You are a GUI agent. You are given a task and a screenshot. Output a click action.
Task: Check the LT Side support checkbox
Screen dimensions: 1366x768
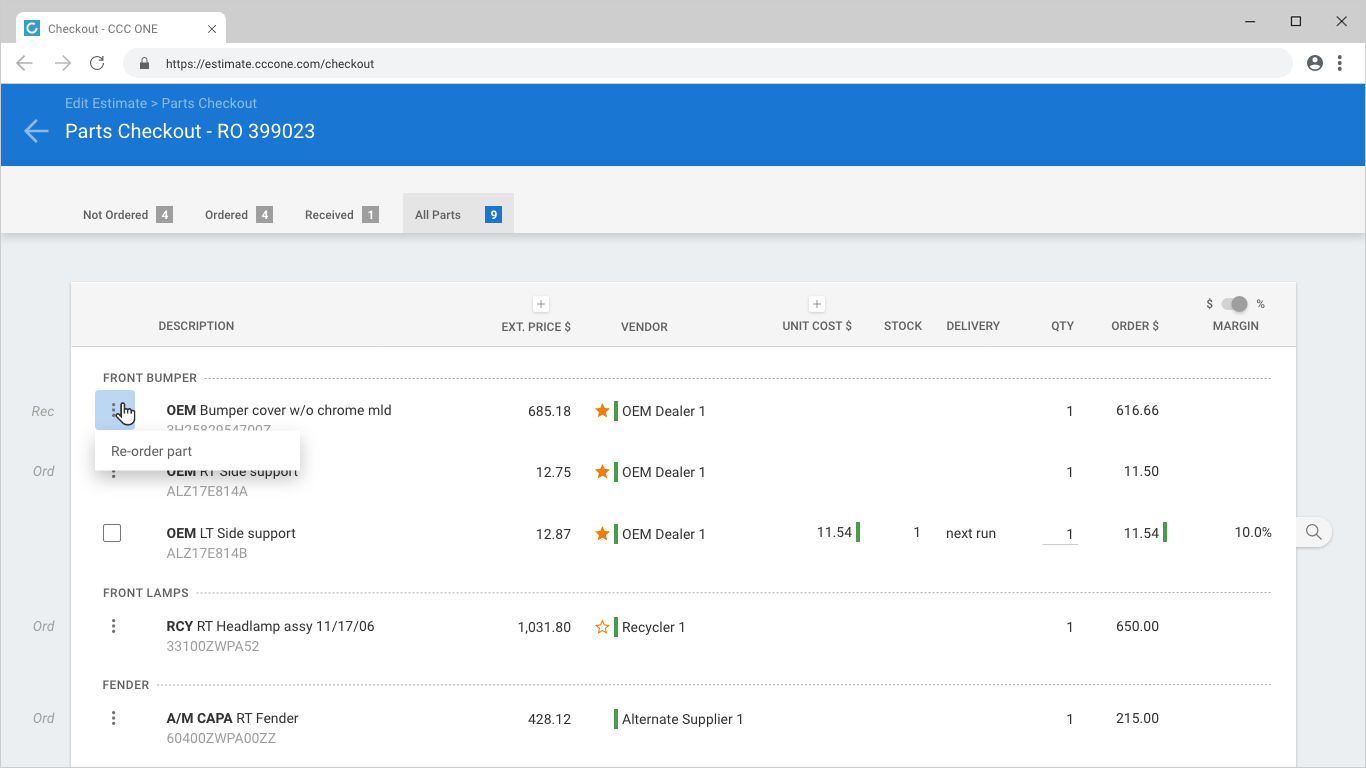(112, 533)
